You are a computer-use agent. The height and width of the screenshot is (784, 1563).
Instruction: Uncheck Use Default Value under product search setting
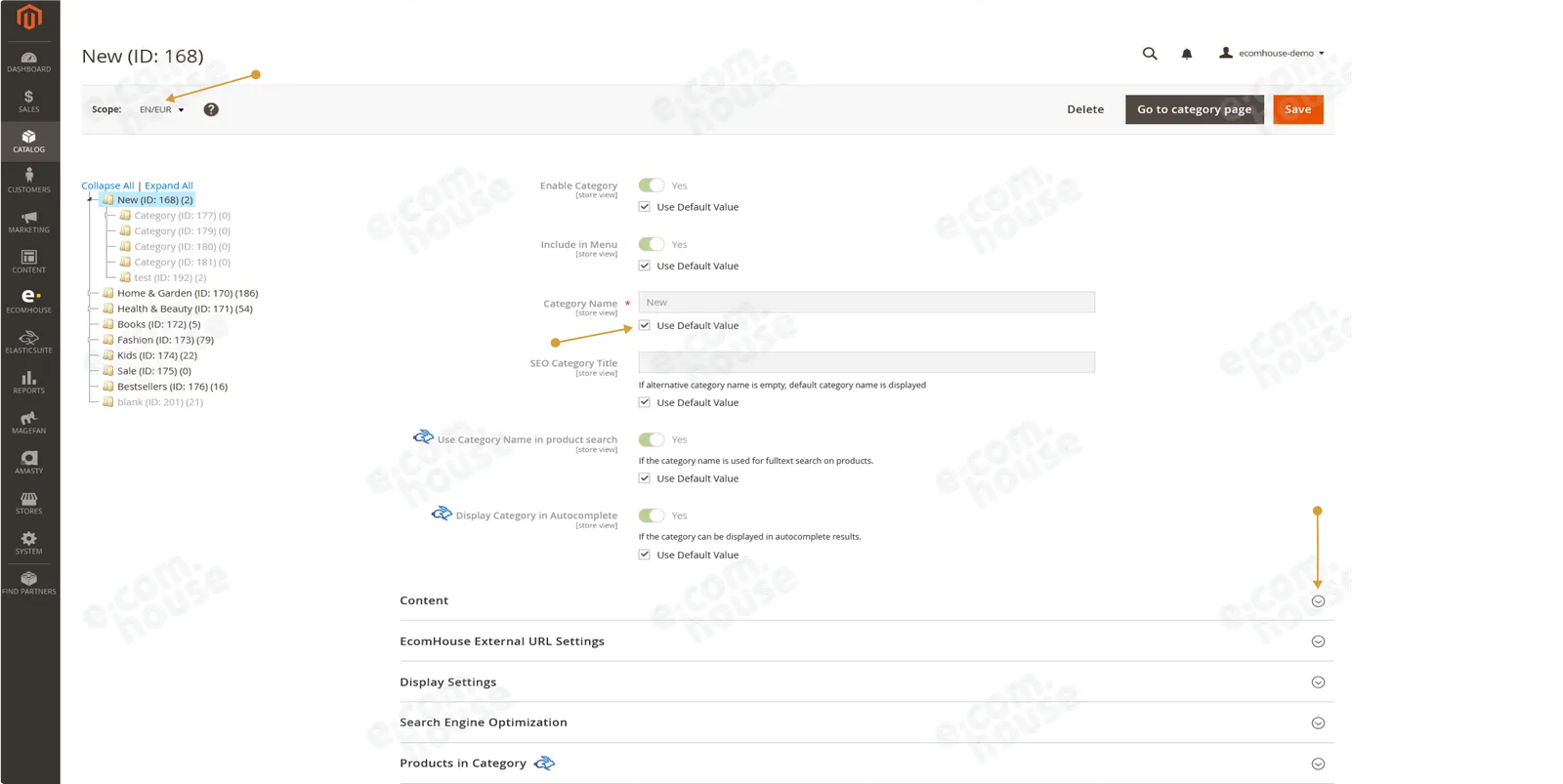point(645,478)
